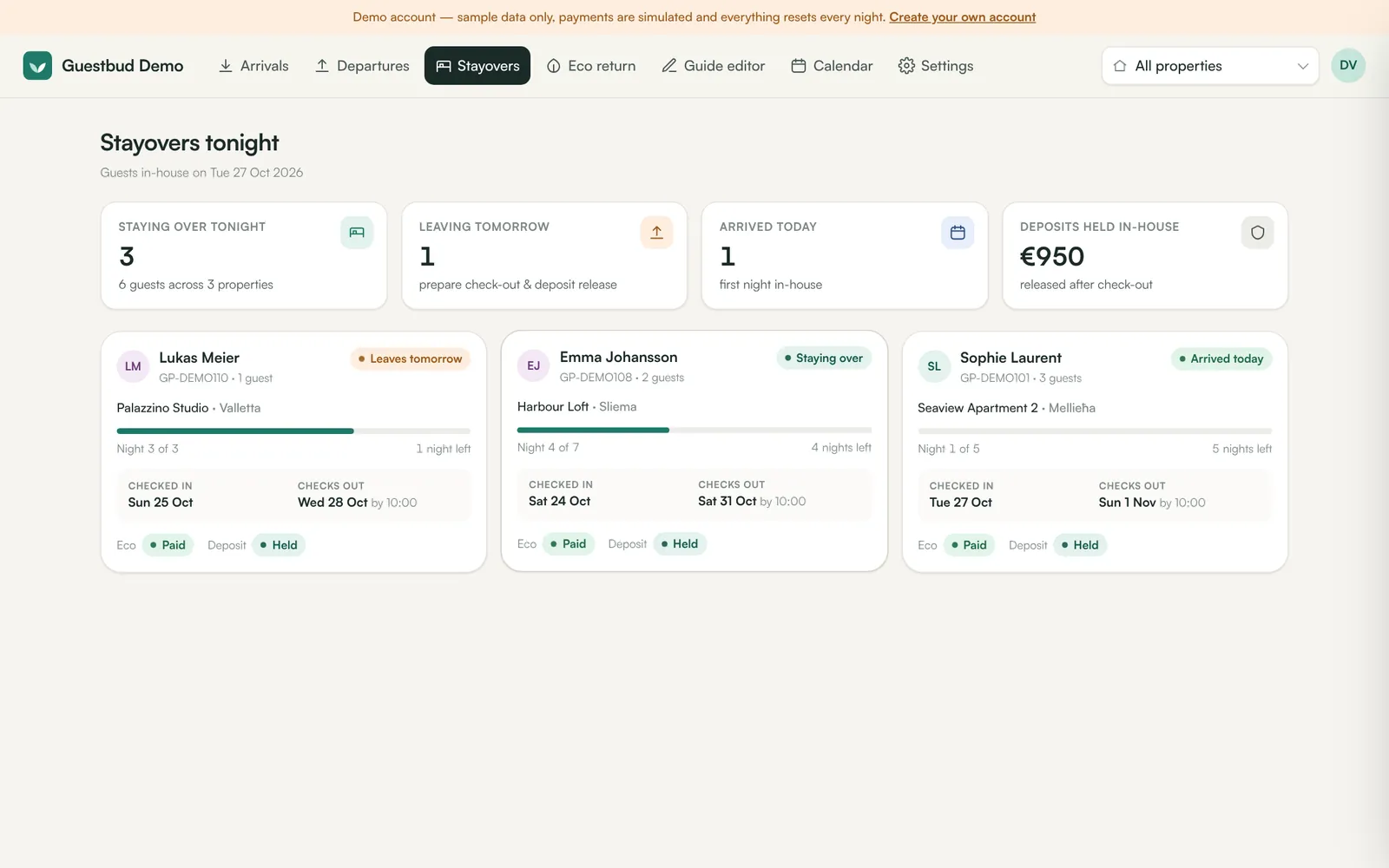The width and height of the screenshot is (1389, 868).
Task: Click the upload arrow icon in Leaving Tomorrow card
Action: click(656, 233)
